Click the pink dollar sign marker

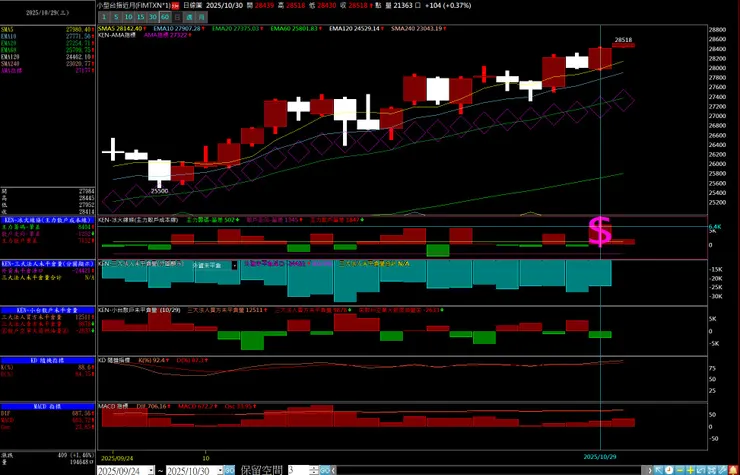pos(600,232)
